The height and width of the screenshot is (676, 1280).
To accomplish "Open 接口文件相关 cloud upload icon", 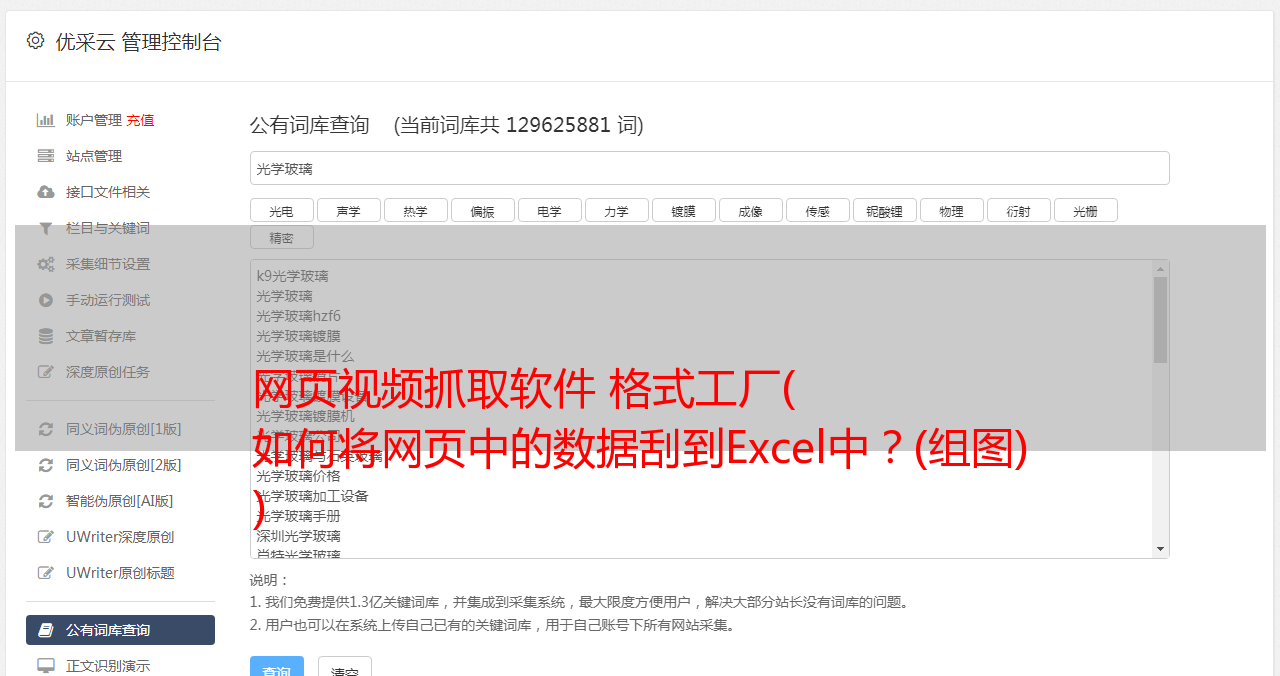I will click(x=46, y=192).
